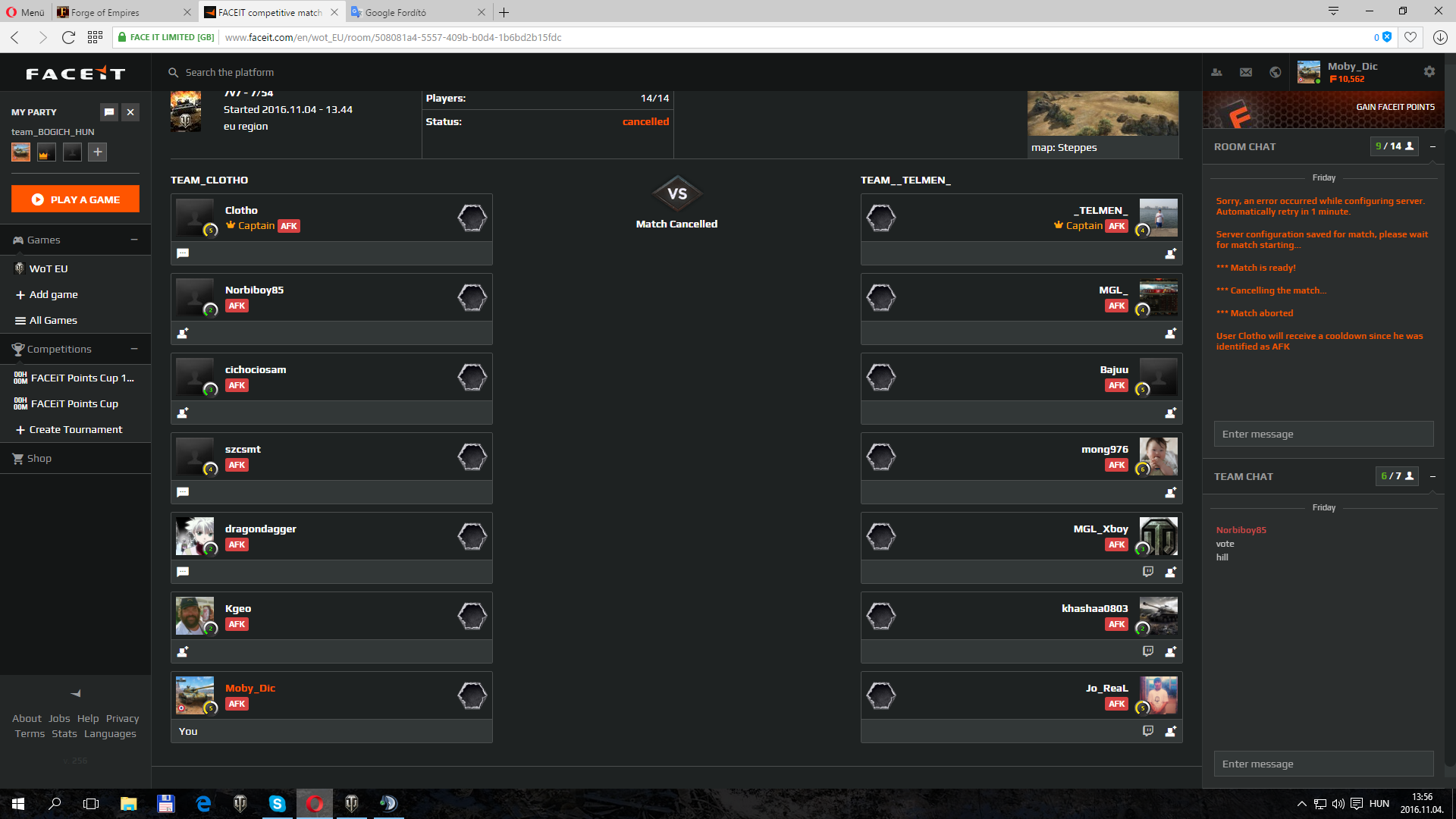Bookmark page with heart icon
Image resolution: width=1456 pixels, height=819 pixels.
1410,37
